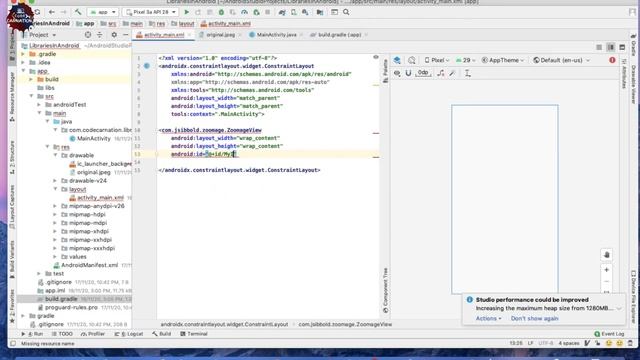Open the Terminal tool window
This screenshot has width=640, height=360.
tap(194, 334)
